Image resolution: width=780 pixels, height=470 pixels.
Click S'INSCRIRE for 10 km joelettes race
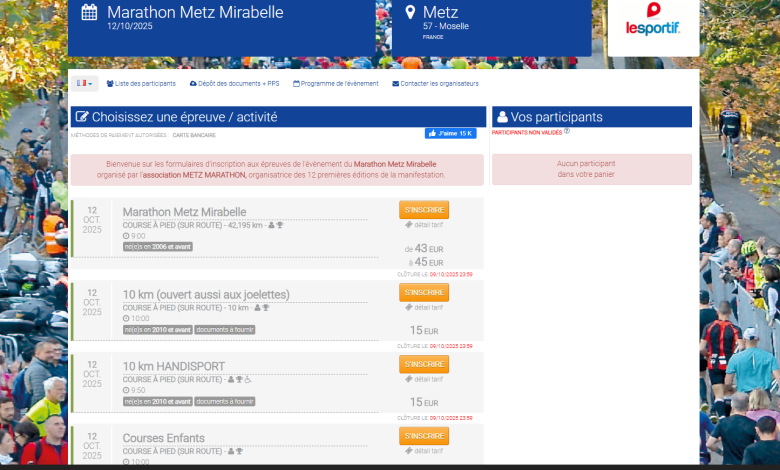424,292
